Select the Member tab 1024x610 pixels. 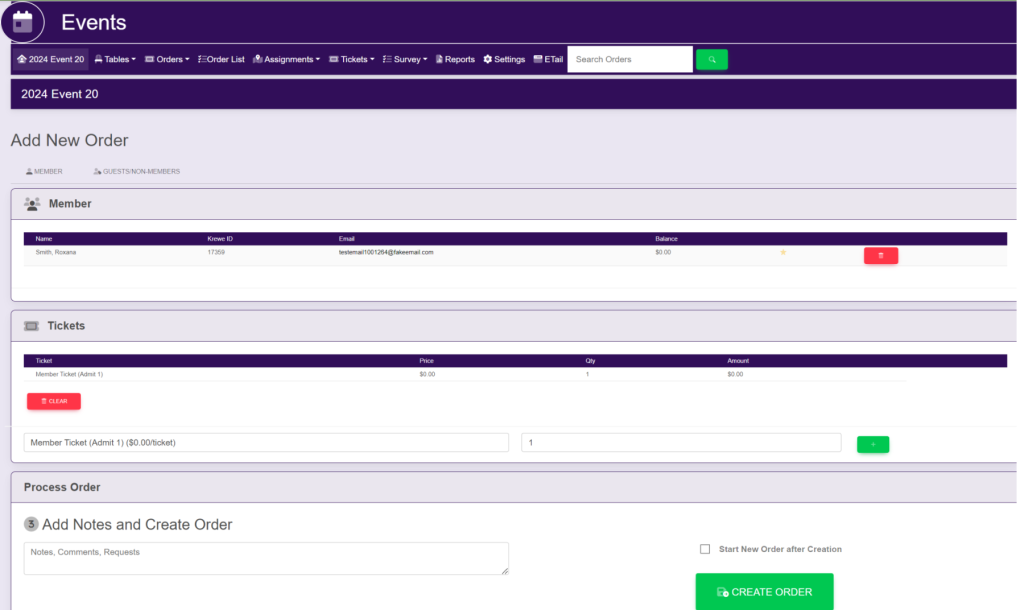point(44,172)
